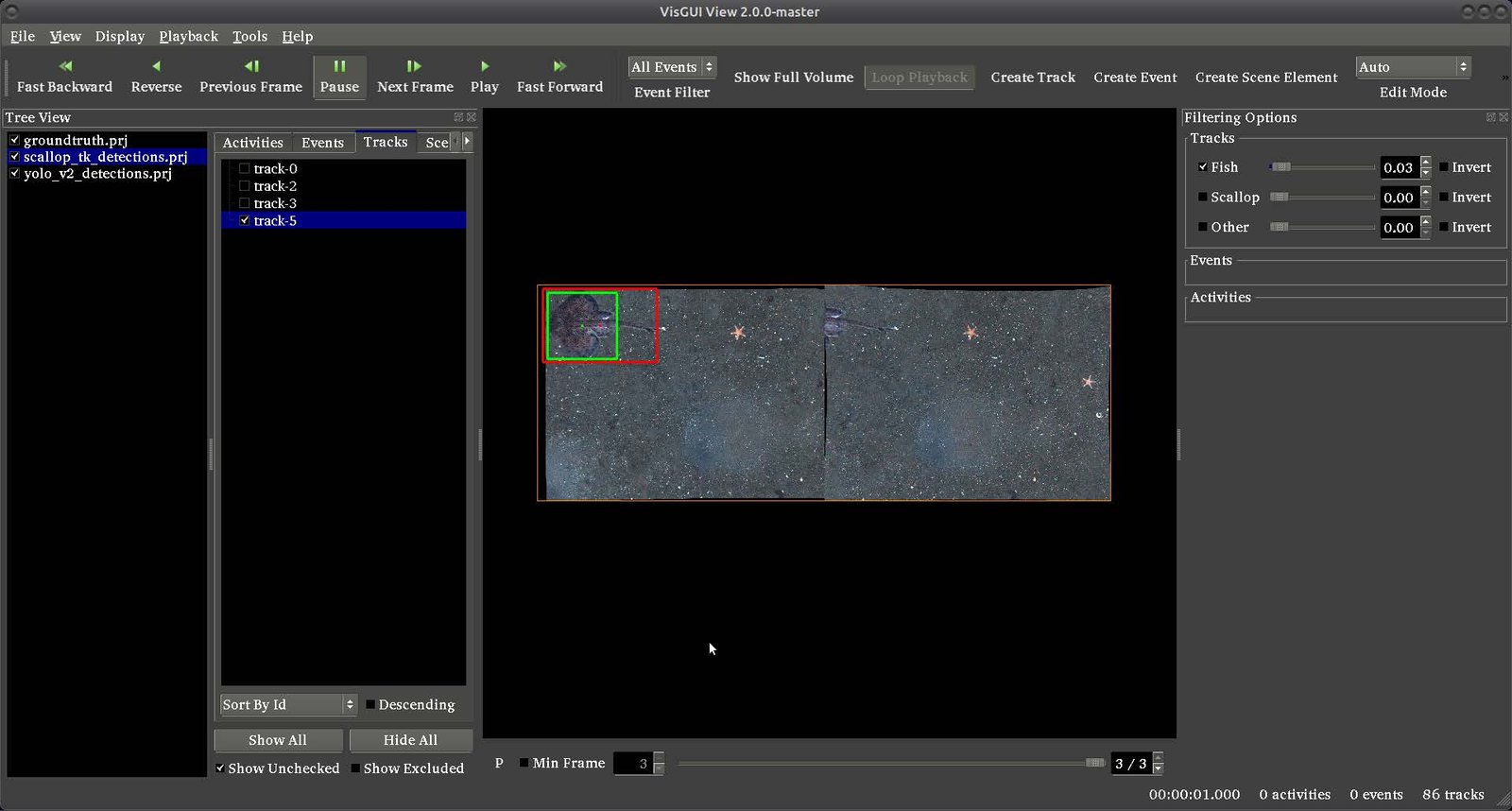Enable the track-0 checkbox

[x=245, y=169]
